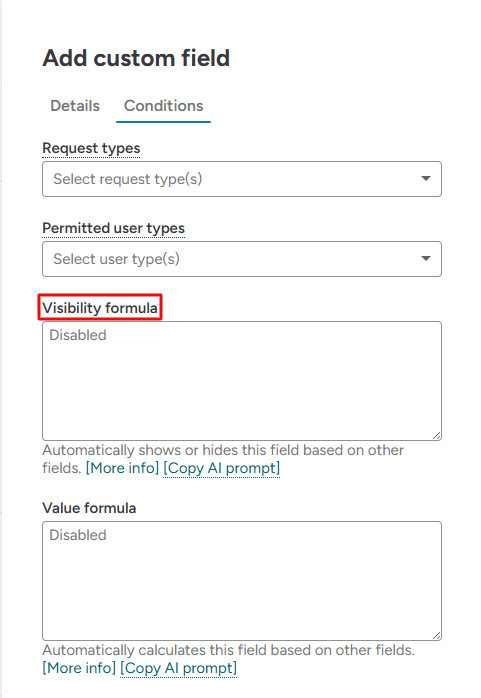
Task: Click the Visibility formula resize handle
Action: click(437, 436)
